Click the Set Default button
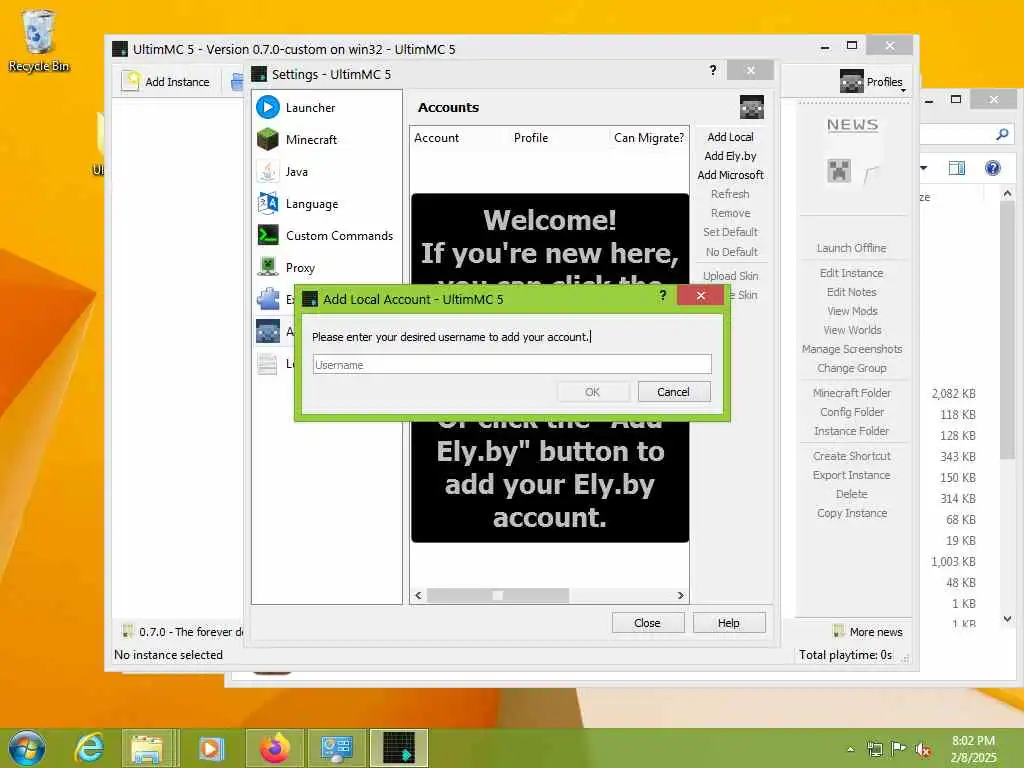The width and height of the screenshot is (1024, 768). (x=730, y=232)
